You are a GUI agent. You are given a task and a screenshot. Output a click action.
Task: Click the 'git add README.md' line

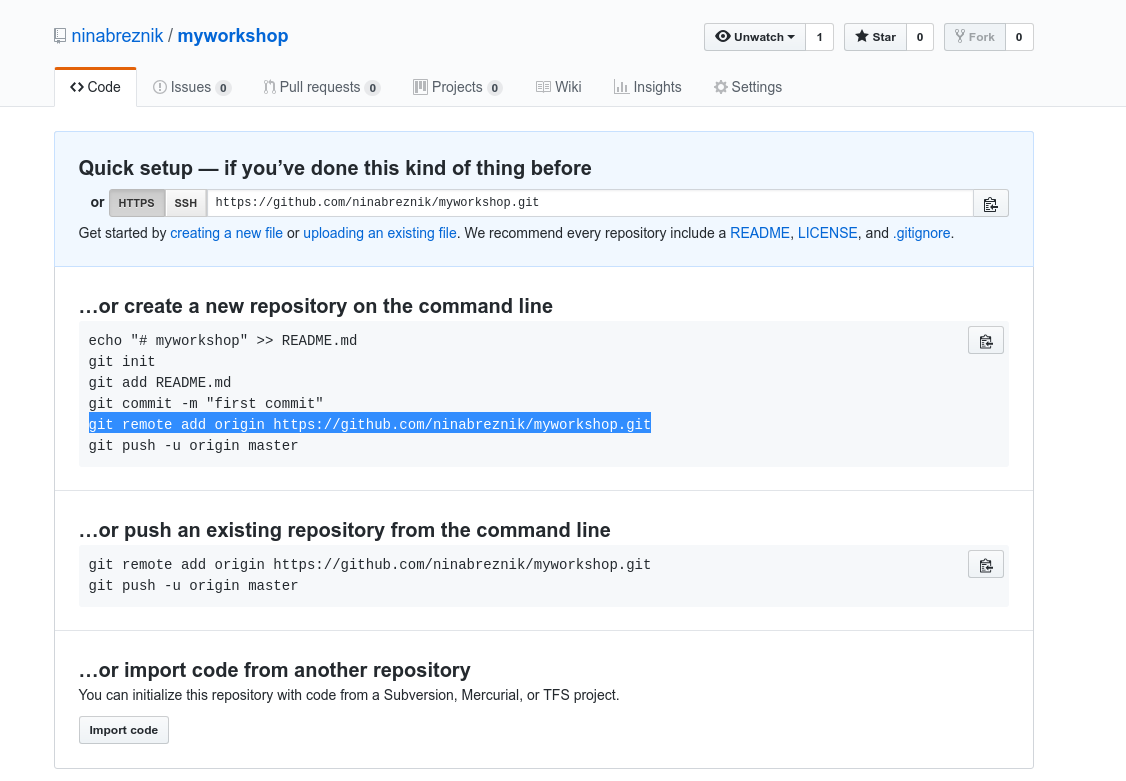click(160, 383)
